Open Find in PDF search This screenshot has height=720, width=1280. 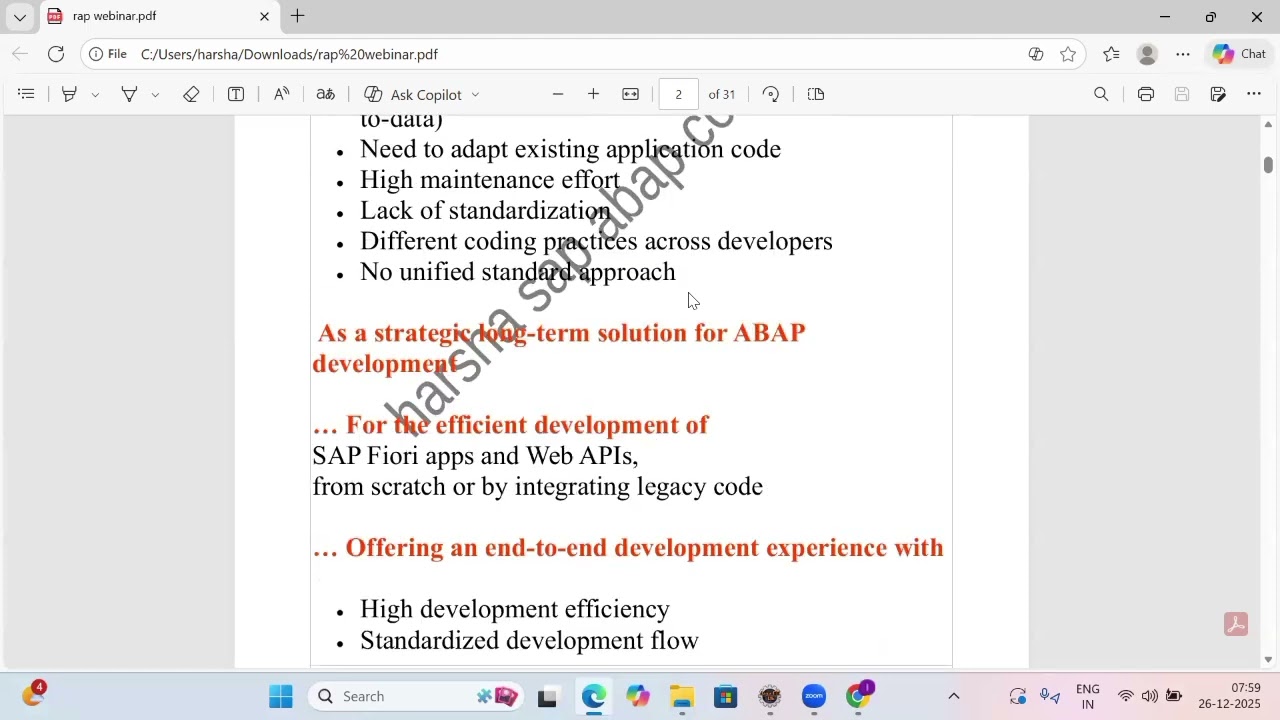[x=1101, y=94]
